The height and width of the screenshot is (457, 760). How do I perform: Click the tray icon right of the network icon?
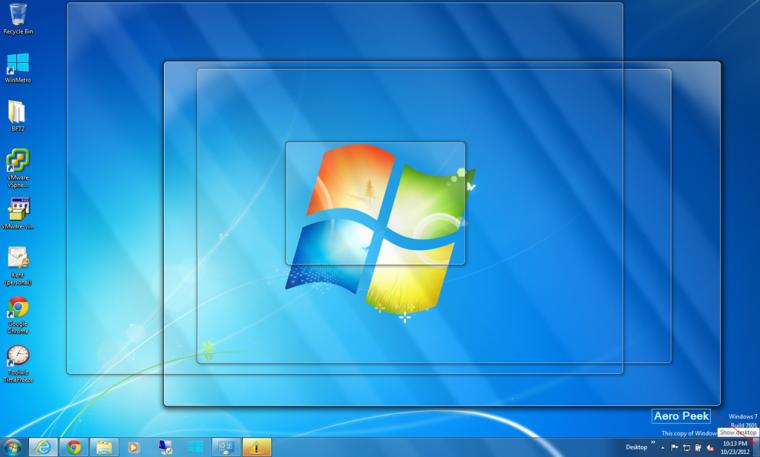click(698, 448)
